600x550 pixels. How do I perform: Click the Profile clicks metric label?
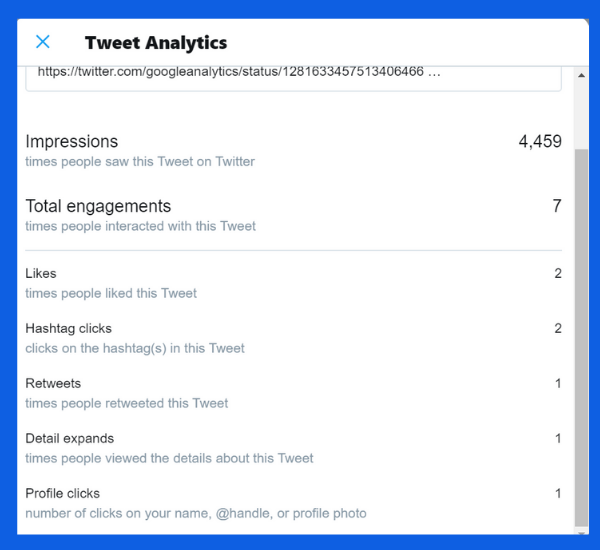point(63,493)
